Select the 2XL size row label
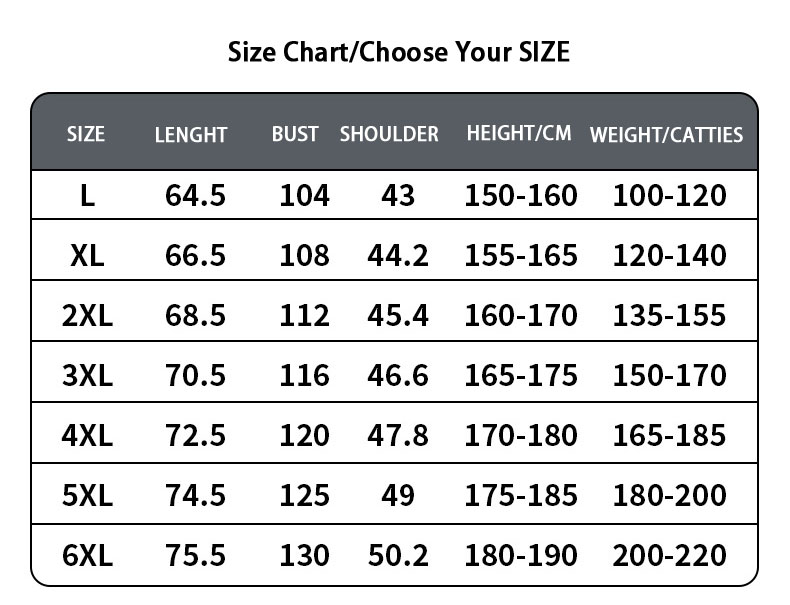This screenshot has width=790, height=605. [x=88, y=316]
